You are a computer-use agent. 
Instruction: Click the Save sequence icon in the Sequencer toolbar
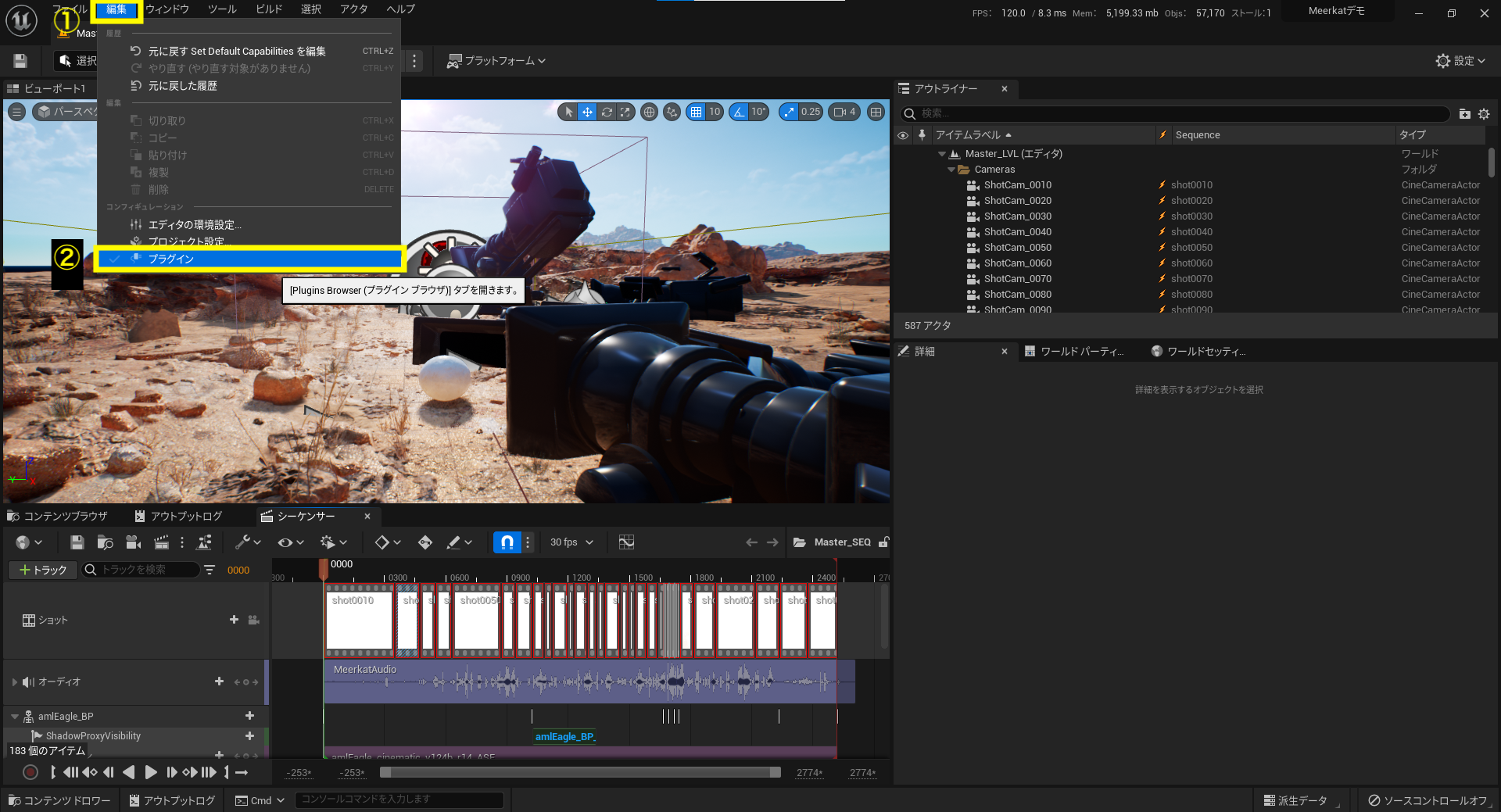pos(77,542)
